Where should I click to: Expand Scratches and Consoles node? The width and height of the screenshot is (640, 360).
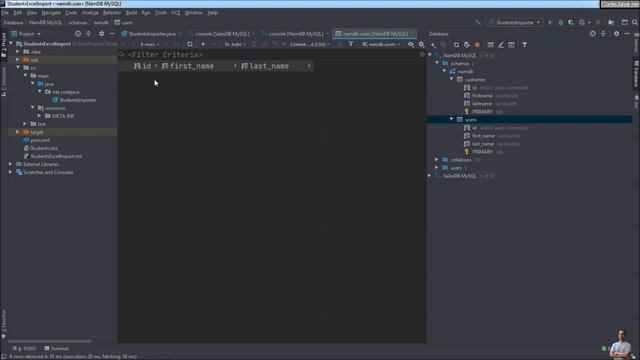pyautogui.click(x=11, y=172)
